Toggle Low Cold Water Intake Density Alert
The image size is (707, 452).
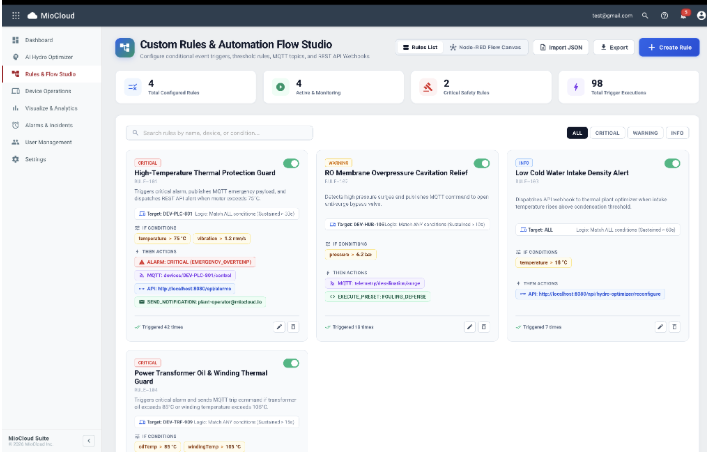tap(673, 163)
